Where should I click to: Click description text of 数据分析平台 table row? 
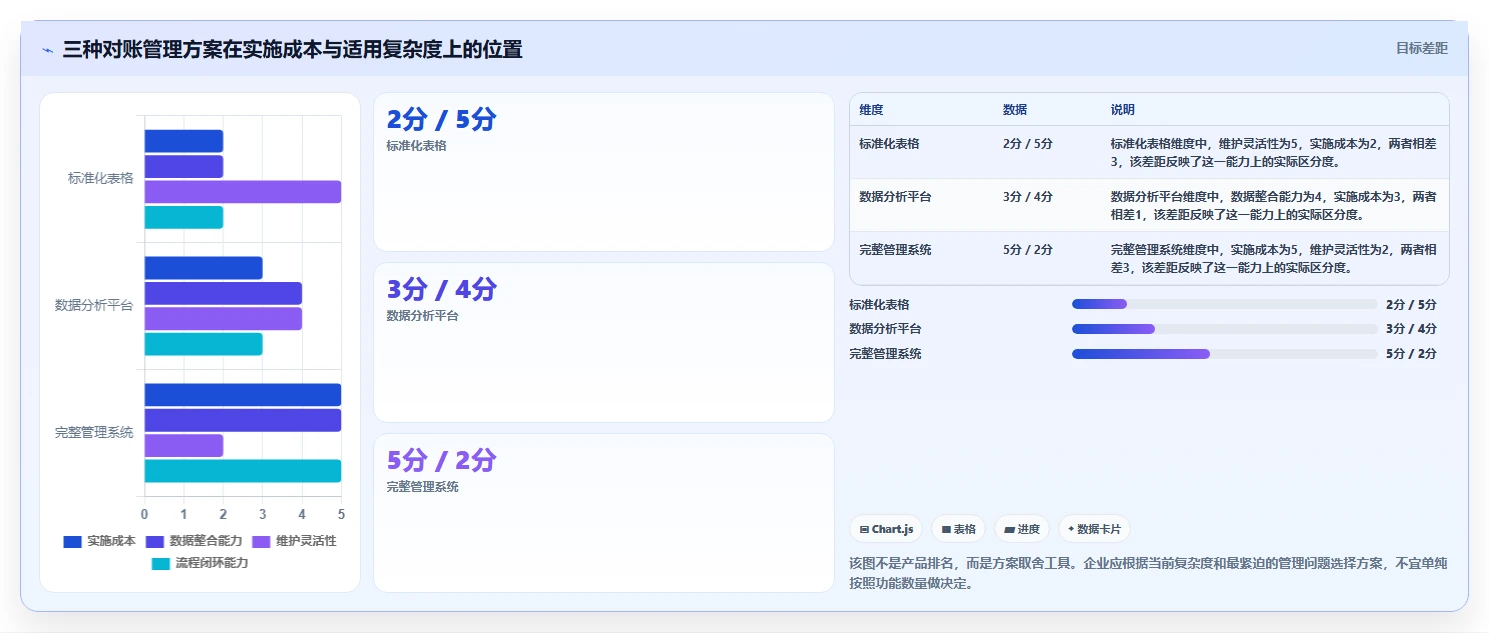pos(1273,205)
